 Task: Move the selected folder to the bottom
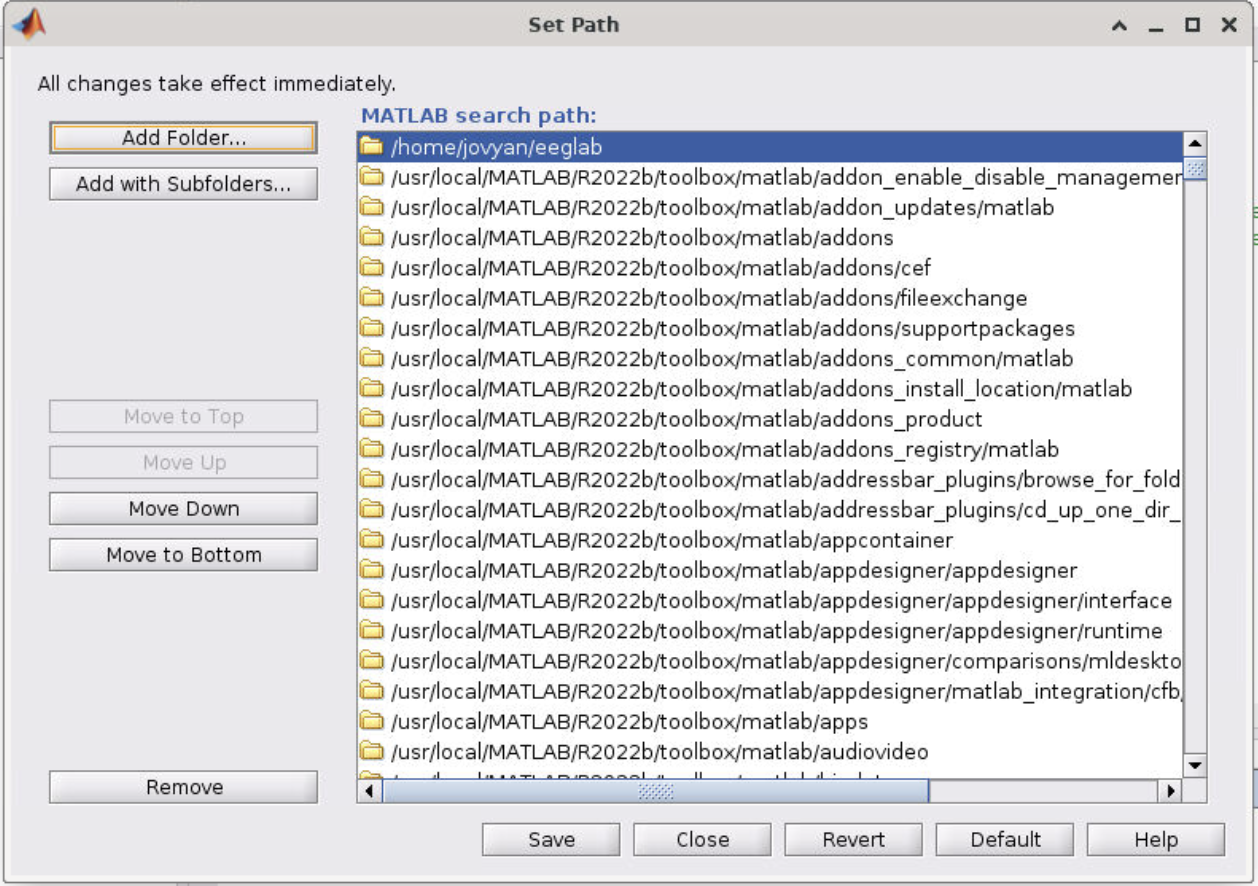click(183, 554)
